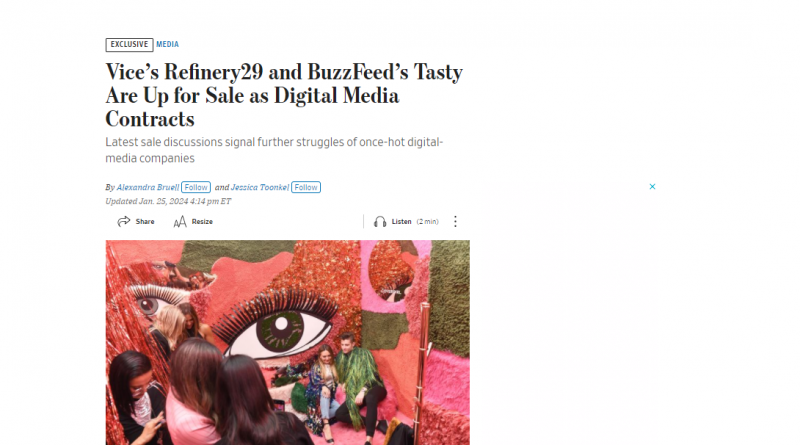Start the Listen audio playback
The height and width of the screenshot is (445, 800).
[402, 221]
